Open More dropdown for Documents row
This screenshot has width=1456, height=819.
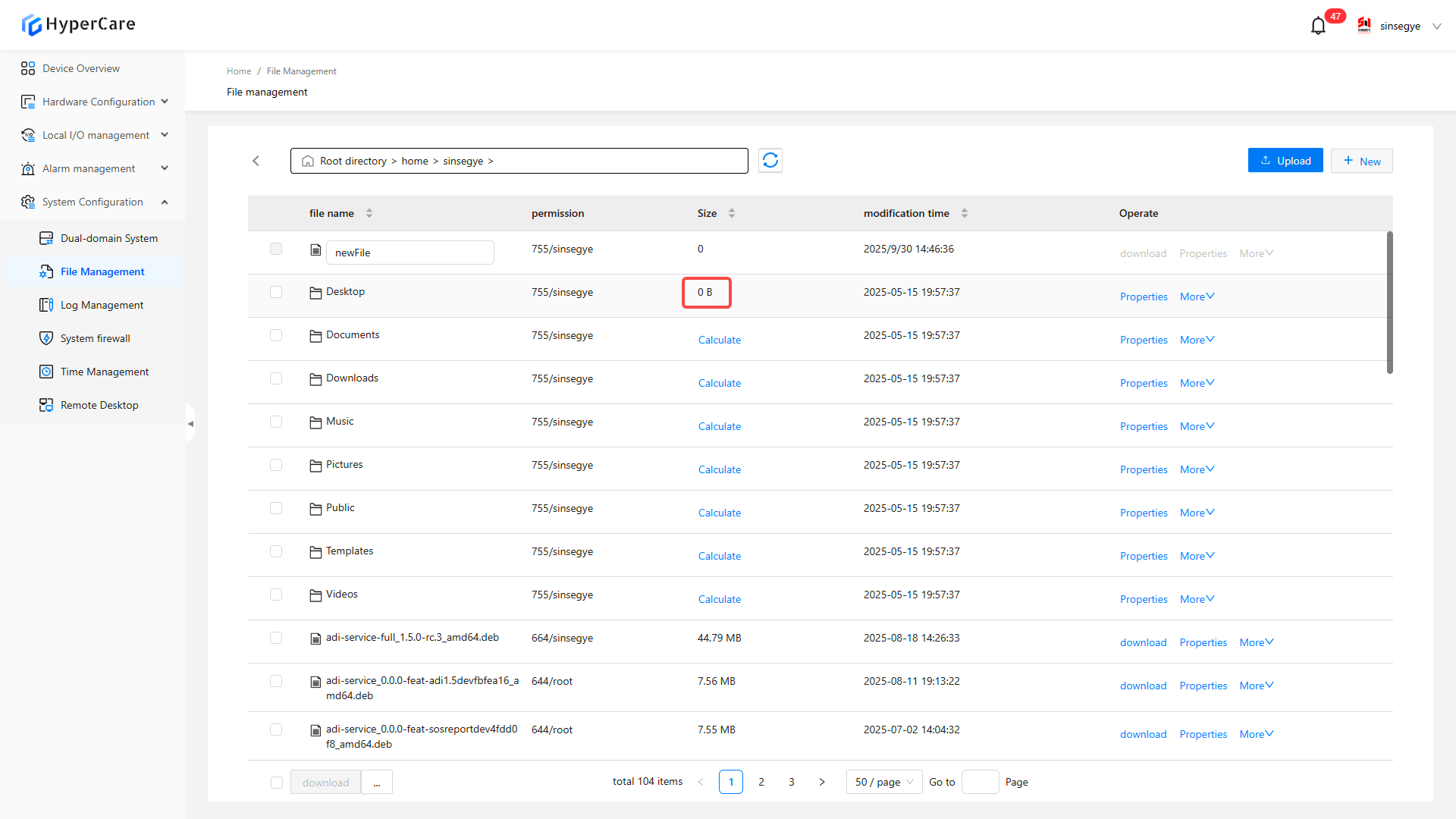1197,340
